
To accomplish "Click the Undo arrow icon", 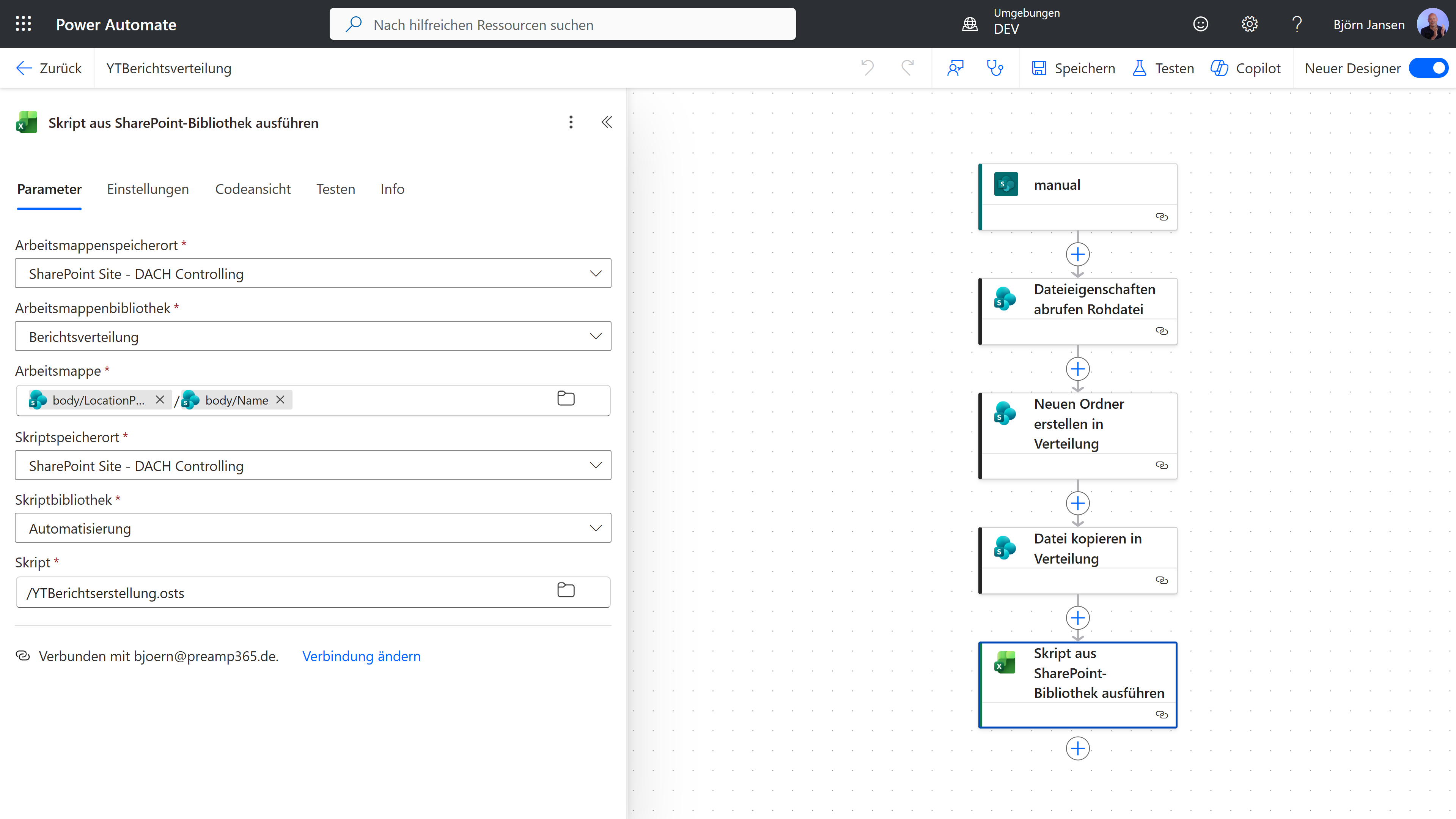I will [x=868, y=68].
